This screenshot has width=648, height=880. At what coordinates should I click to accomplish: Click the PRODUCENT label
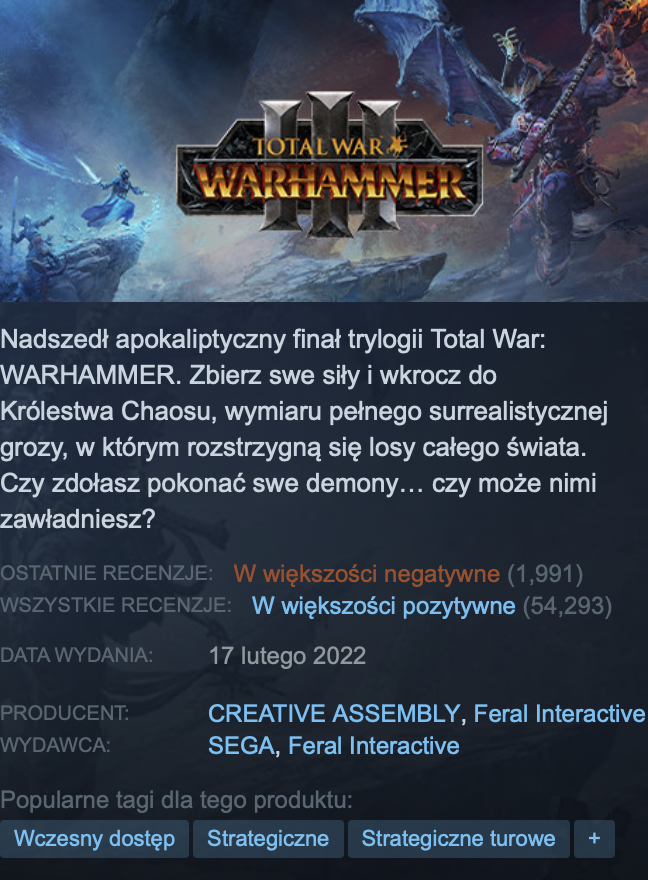pyautogui.click(x=65, y=713)
